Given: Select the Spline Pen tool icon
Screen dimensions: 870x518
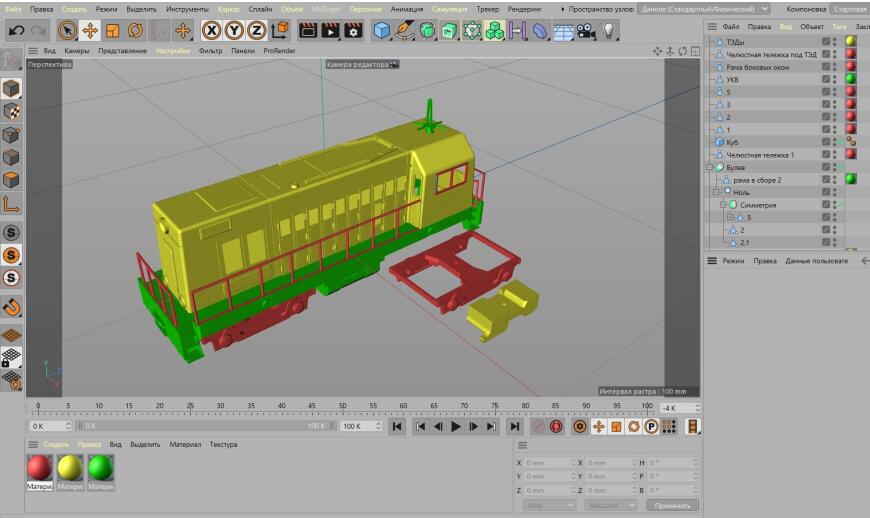Looking at the screenshot, I should pos(405,31).
